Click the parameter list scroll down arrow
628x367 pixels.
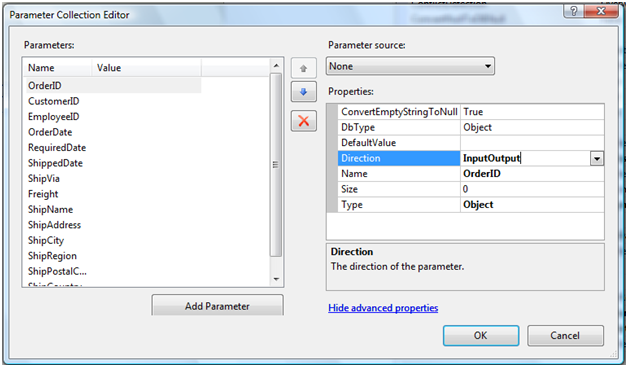click(x=276, y=279)
